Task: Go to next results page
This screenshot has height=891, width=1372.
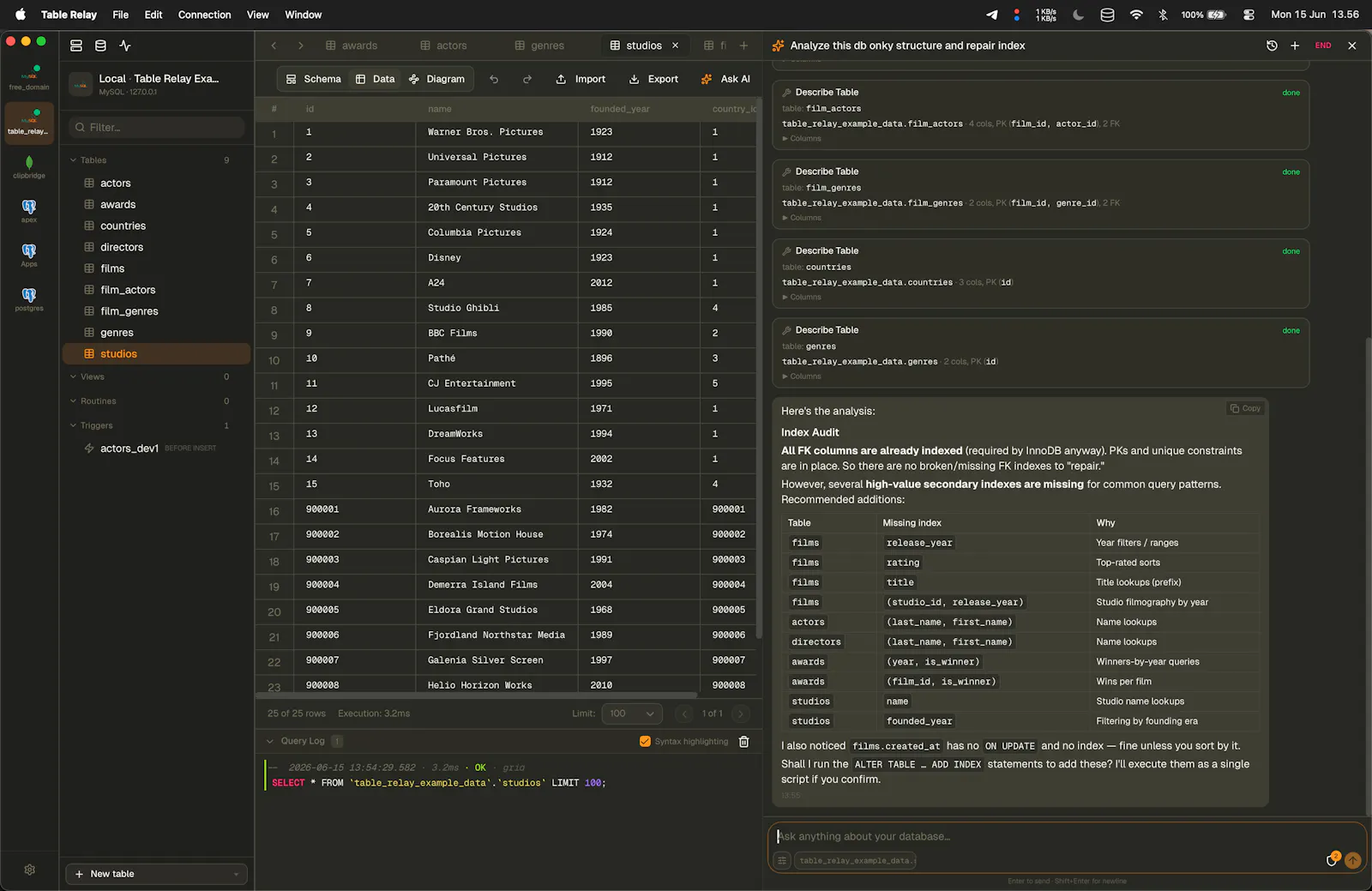Action: 741,713
